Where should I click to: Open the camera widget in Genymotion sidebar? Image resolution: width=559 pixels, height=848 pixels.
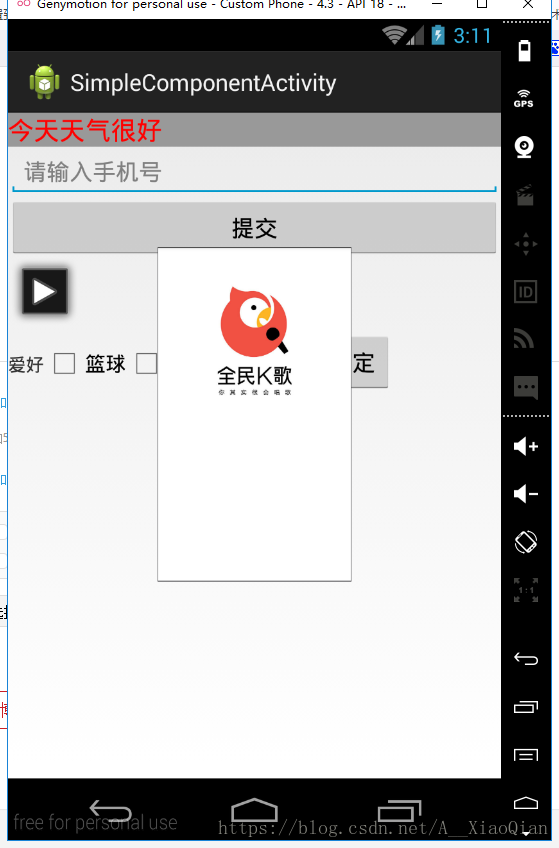click(524, 147)
